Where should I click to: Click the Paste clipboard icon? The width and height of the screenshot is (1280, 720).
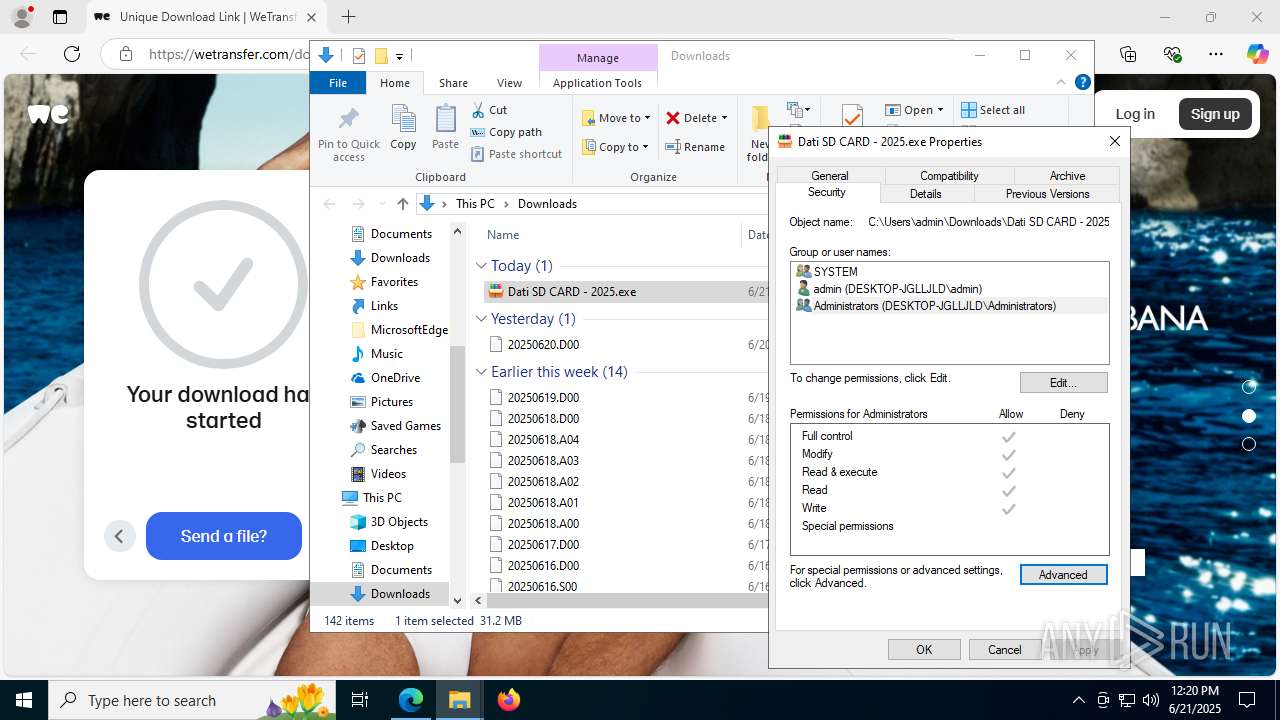point(445,128)
